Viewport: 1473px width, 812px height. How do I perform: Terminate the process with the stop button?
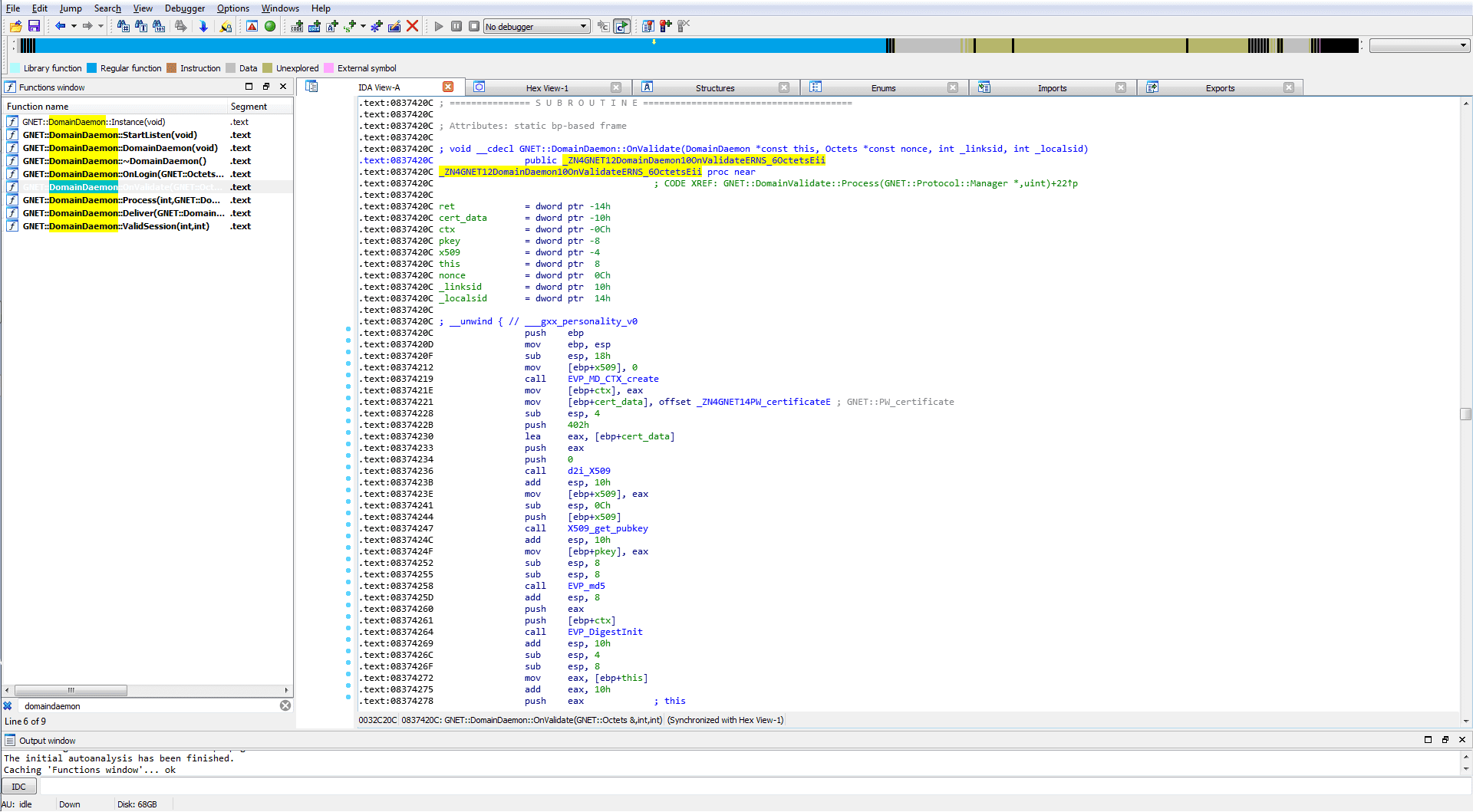pyautogui.click(x=474, y=26)
